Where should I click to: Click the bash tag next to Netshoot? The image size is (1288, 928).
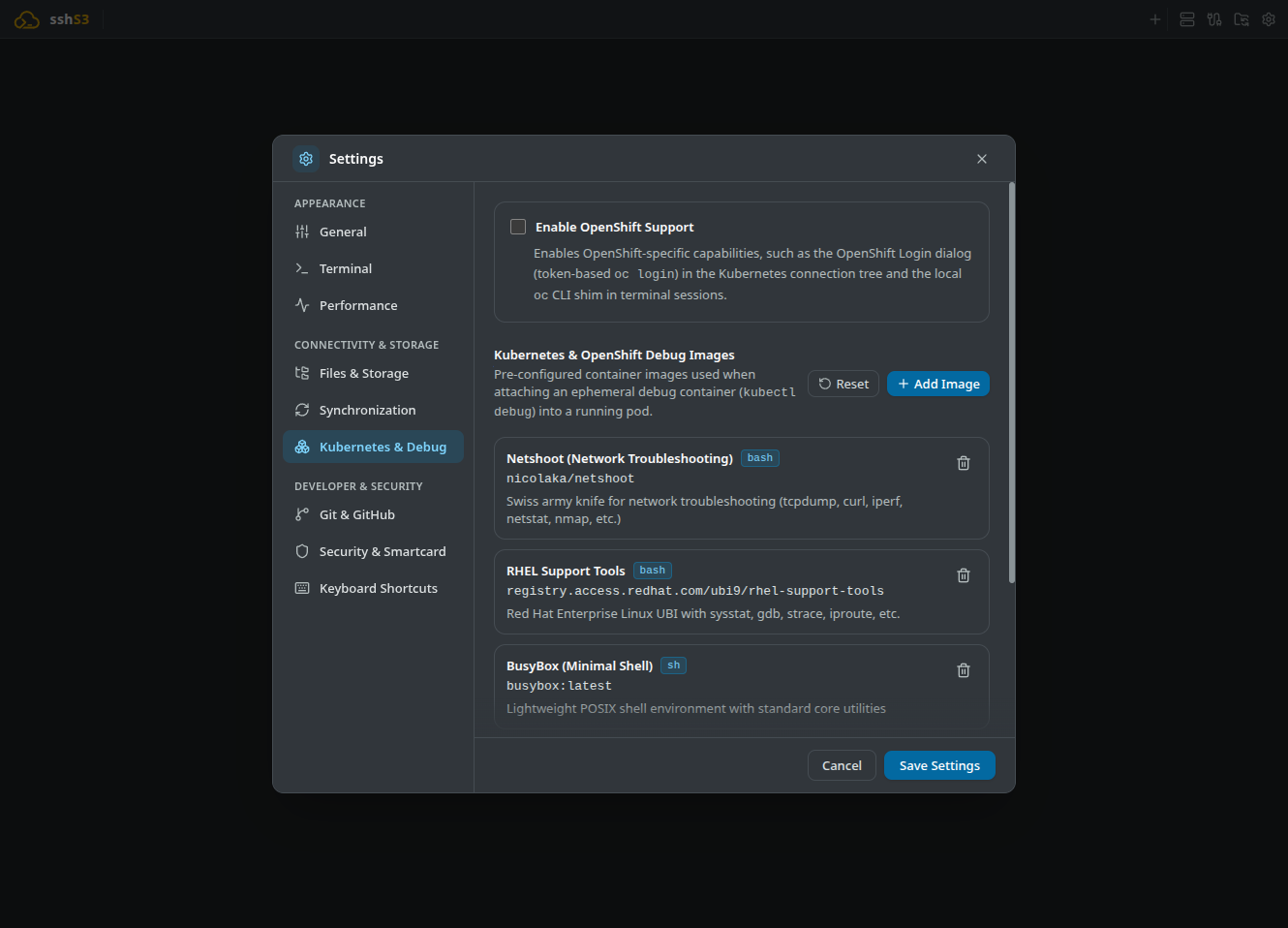click(760, 458)
